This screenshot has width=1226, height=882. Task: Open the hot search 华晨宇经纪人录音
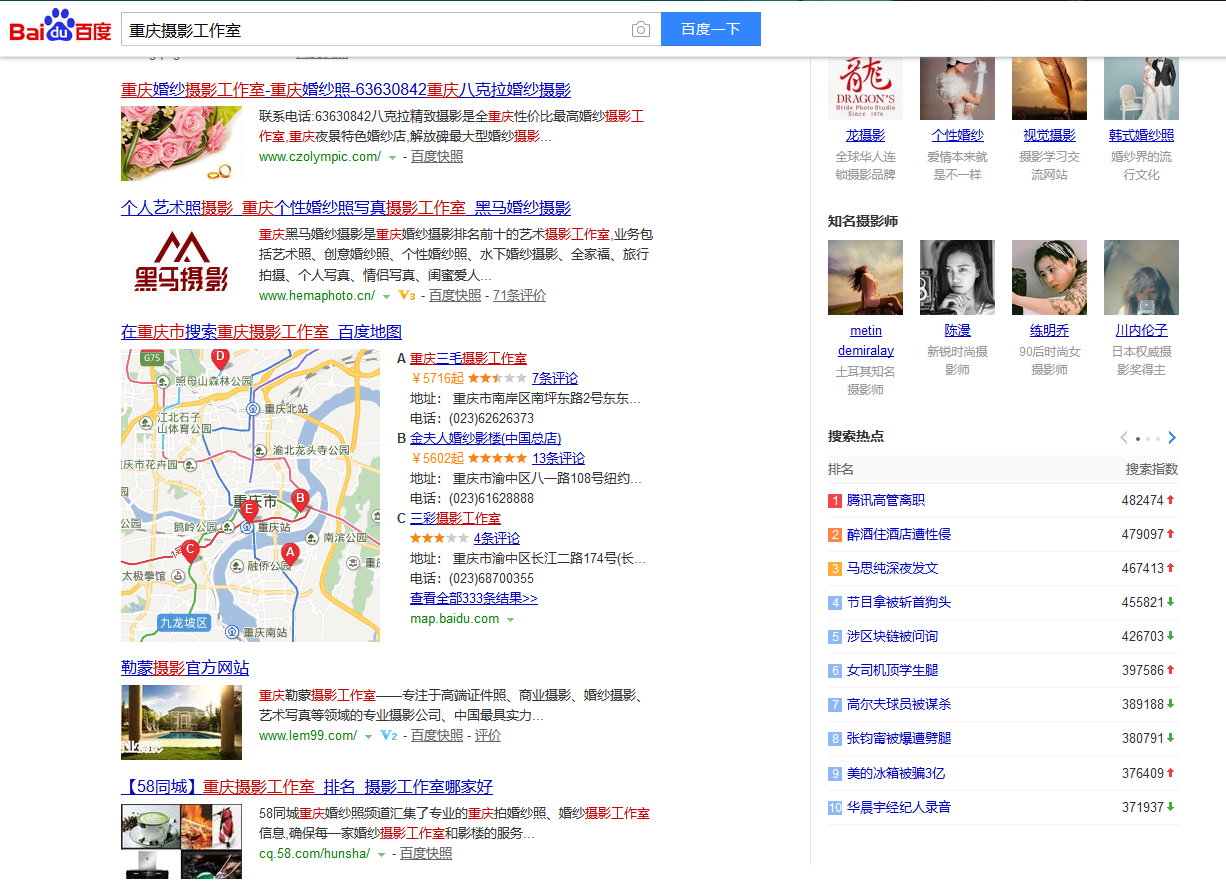click(898, 807)
